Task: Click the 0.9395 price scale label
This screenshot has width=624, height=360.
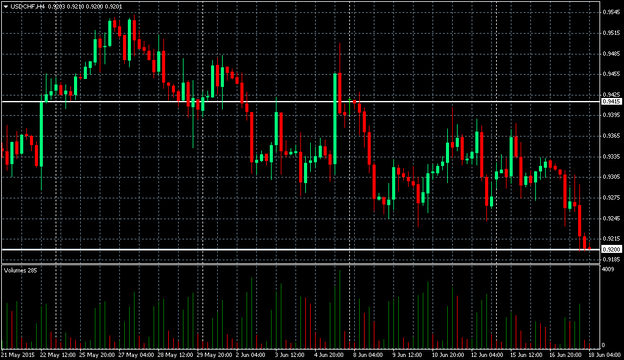Action: (611, 115)
